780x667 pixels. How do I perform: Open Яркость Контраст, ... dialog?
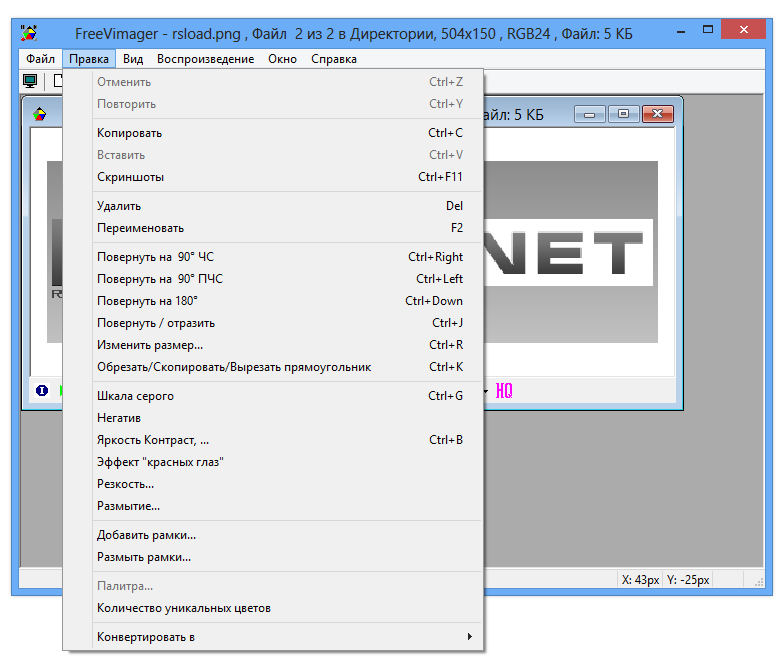coord(273,440)
